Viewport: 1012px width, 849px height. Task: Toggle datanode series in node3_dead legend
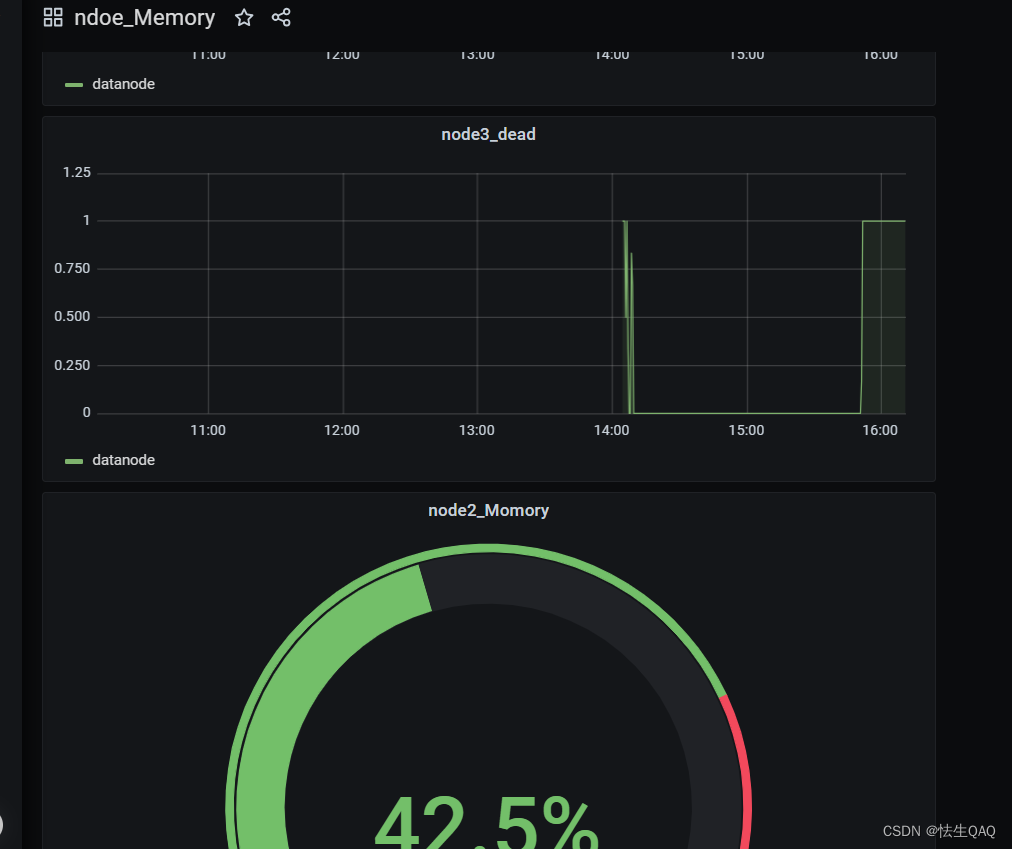[123, 460]
